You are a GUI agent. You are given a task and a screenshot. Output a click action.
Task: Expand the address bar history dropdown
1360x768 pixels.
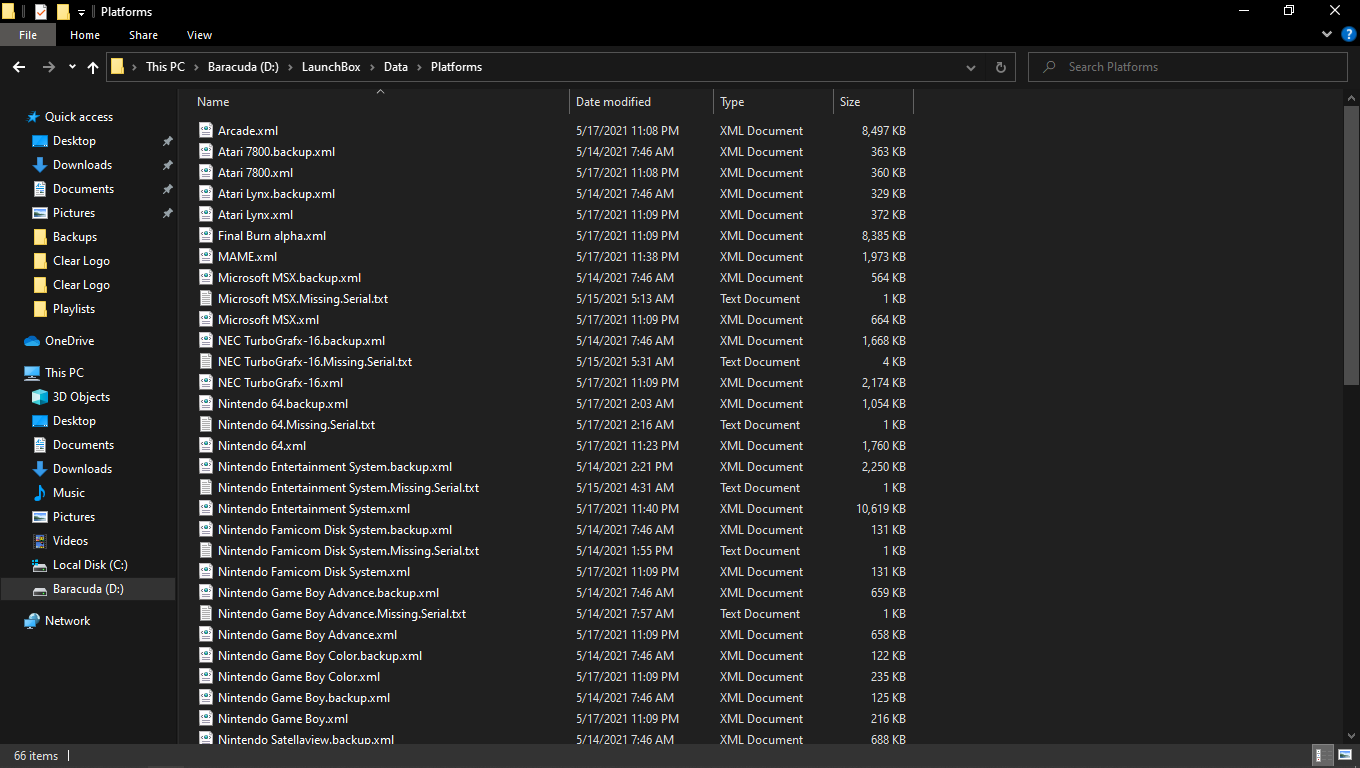click(x=971, y=67)
